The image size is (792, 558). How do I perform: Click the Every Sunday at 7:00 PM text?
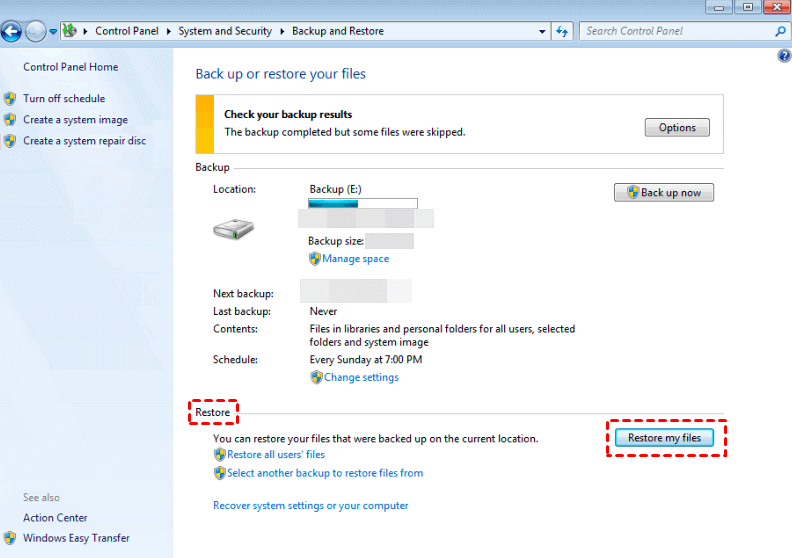point(366,360)
